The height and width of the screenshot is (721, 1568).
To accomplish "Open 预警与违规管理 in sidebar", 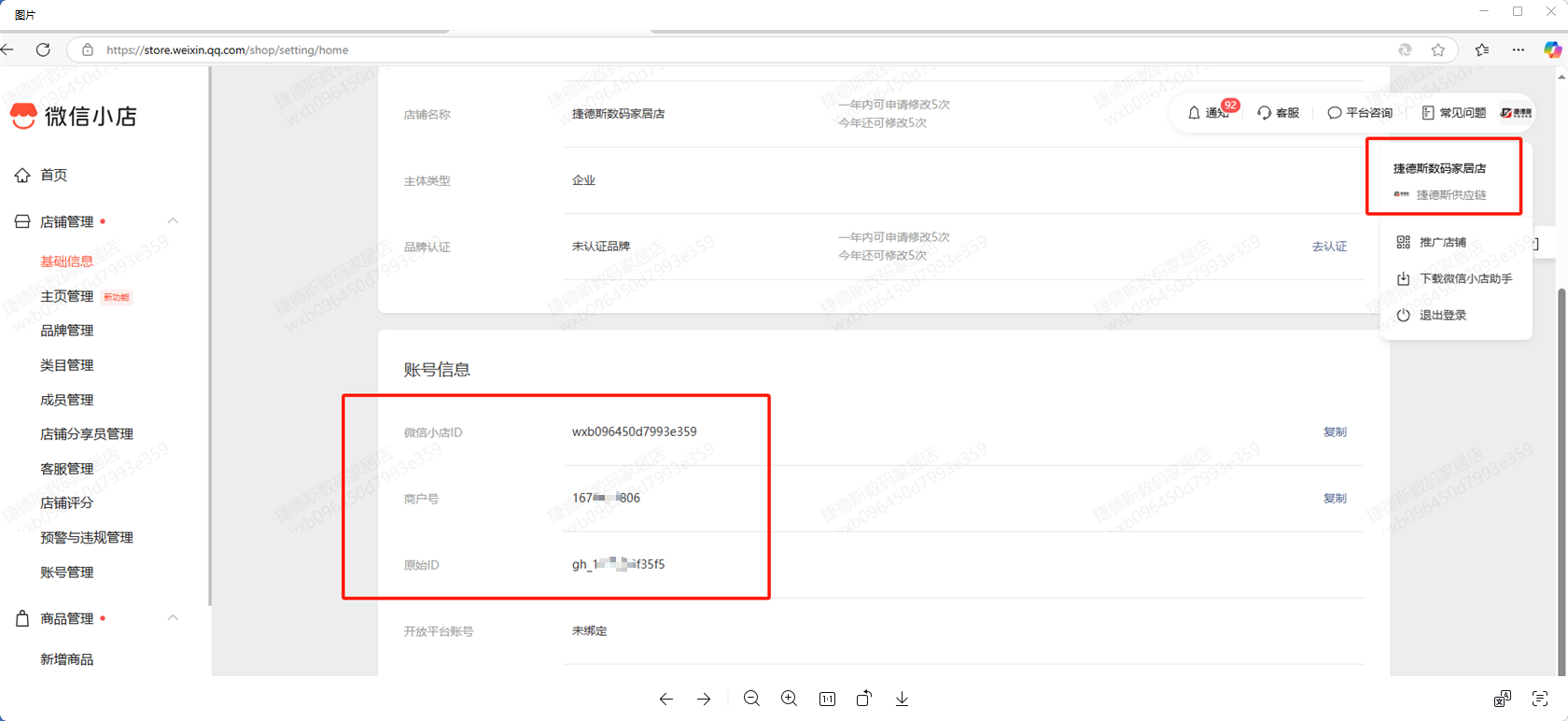I will coord(87,538).
